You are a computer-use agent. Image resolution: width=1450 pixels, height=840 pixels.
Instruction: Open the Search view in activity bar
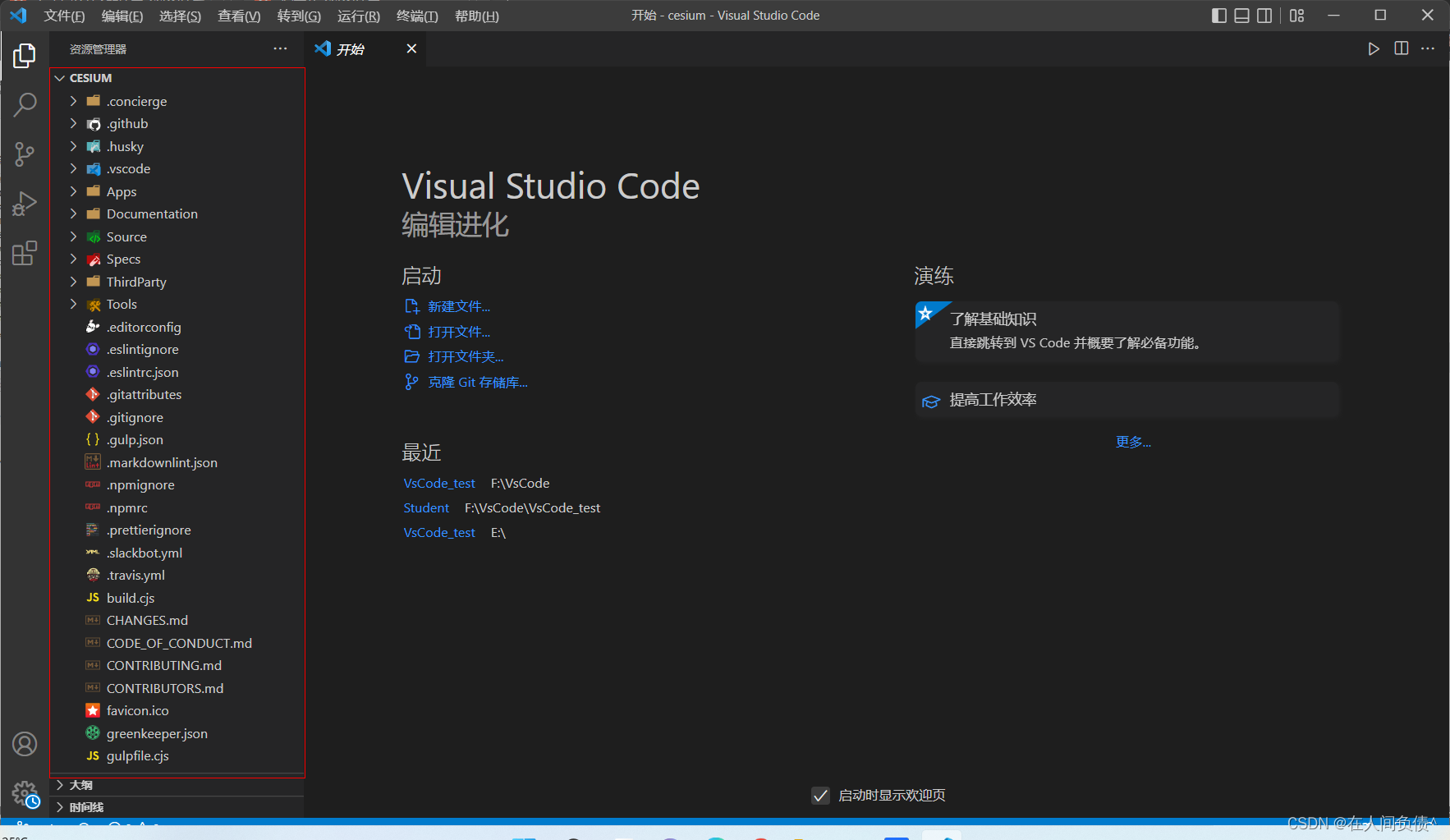pos(25,104)
